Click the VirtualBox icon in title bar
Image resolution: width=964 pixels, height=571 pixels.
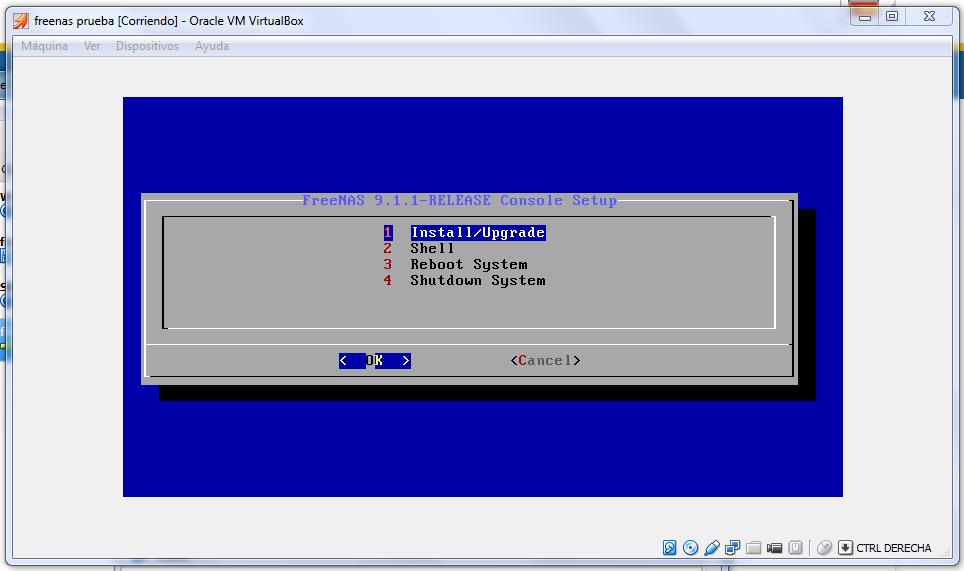(x=20, y=20)
